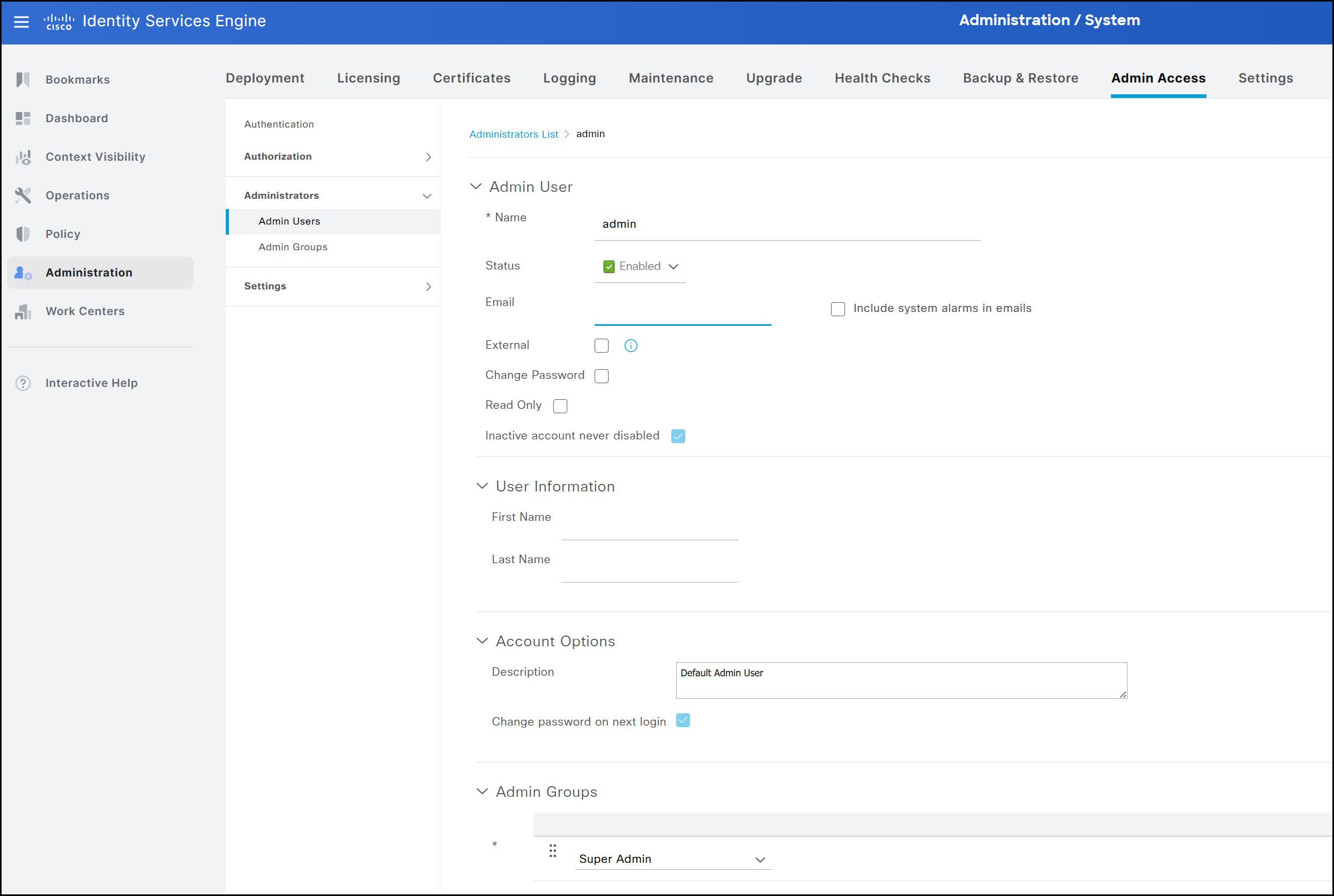Screen dimensions: 1334x896
Task: Click the Work Centers sidebar icon
Action: click(x=23, y=311)
